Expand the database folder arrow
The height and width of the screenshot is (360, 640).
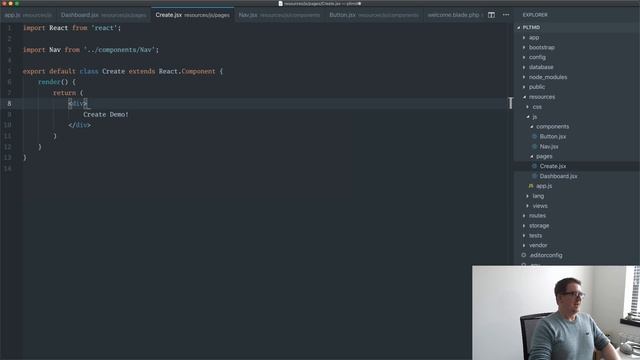(524, 67)
